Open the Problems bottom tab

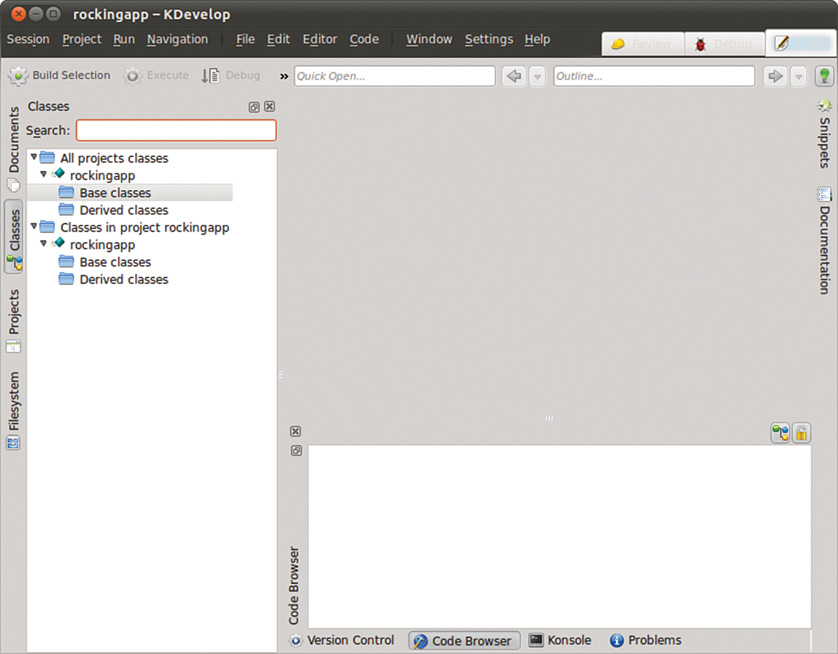click(x=646, y=640)
